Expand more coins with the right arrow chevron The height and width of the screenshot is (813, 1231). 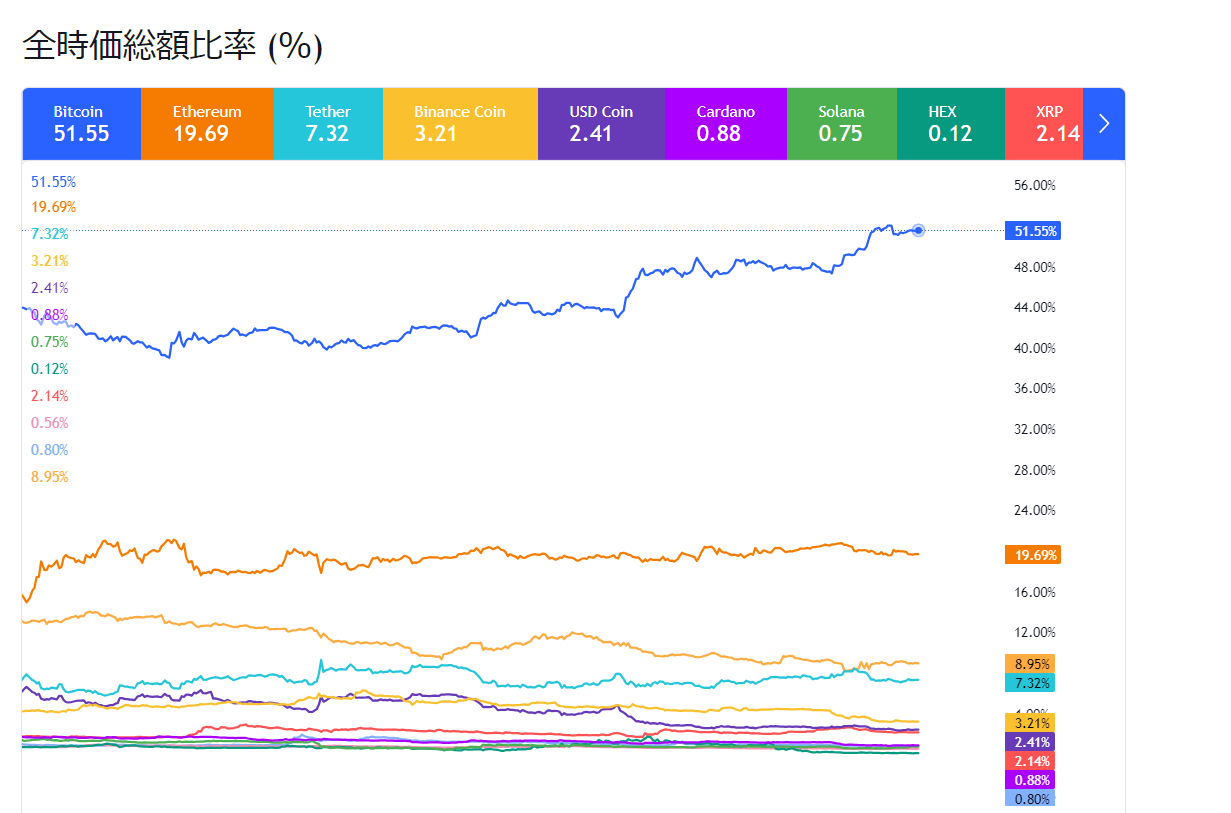(x=1103, y=123)
